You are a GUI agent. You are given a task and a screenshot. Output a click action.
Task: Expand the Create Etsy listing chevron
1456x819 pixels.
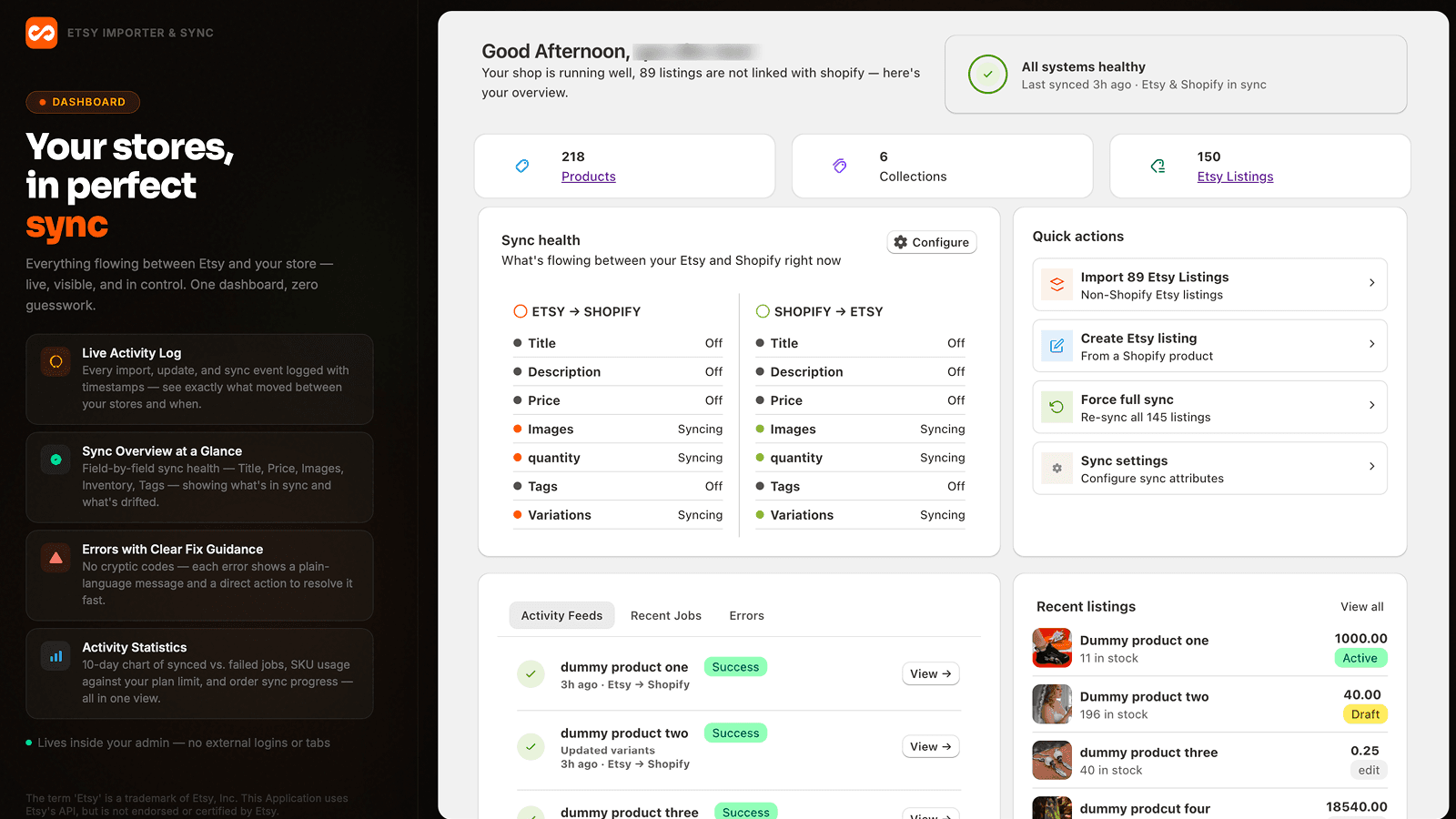(x=1372, y=344)
